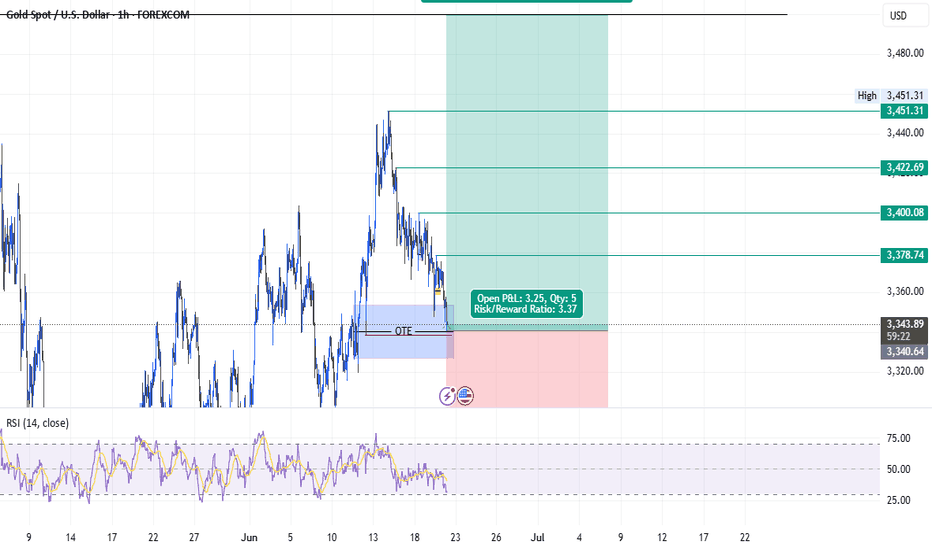This screenshot has width=932, height=550.
Task: Click the RSI 25.00 scale value
Action: tap(898, 500)
